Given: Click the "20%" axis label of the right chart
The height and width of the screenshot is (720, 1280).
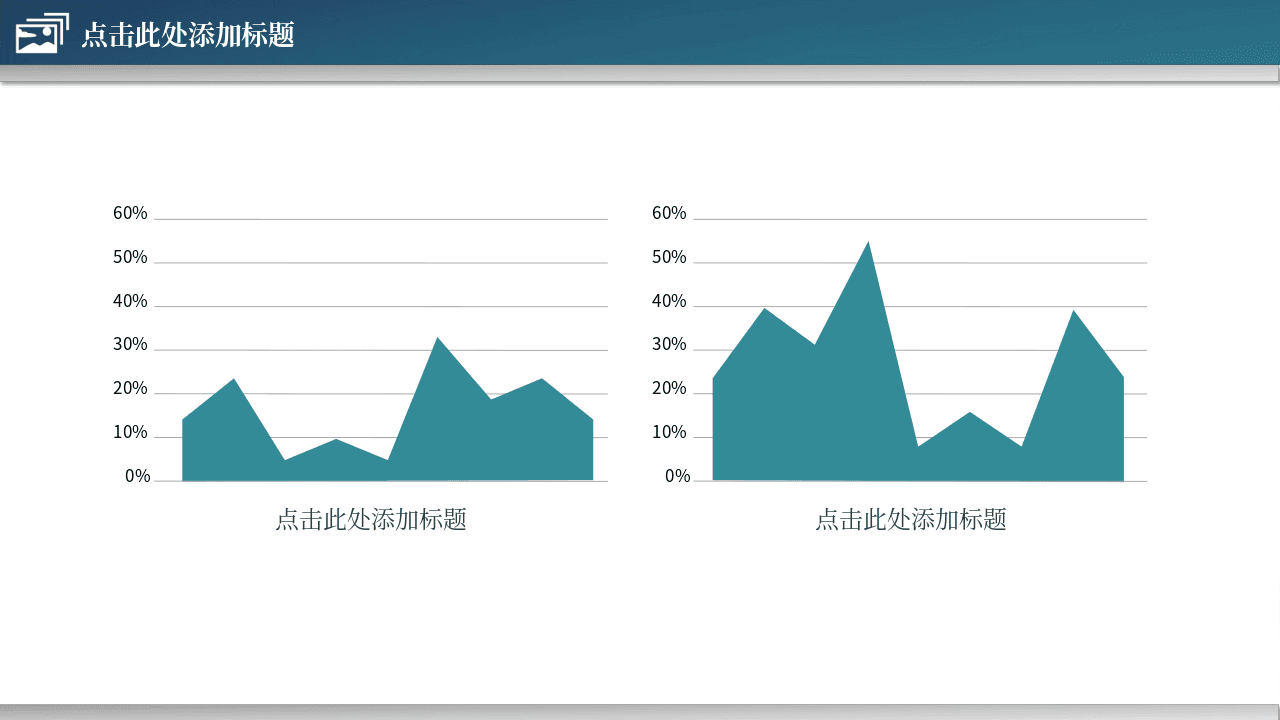Looking at the screenshot, I should pos(669,388).
